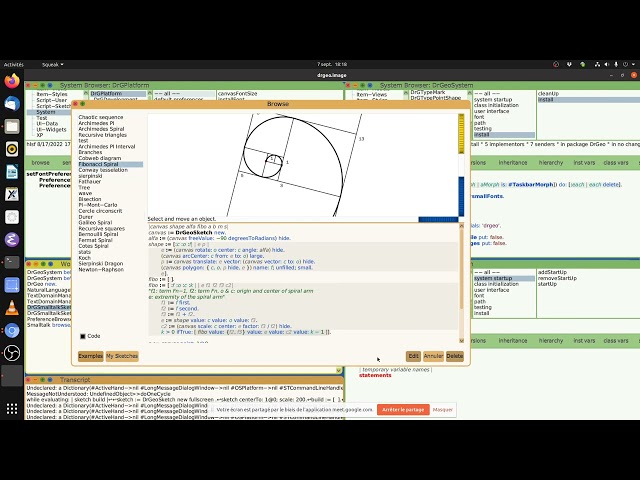
Task: Open the Terminal dock icon
Action: click(12, 262)
